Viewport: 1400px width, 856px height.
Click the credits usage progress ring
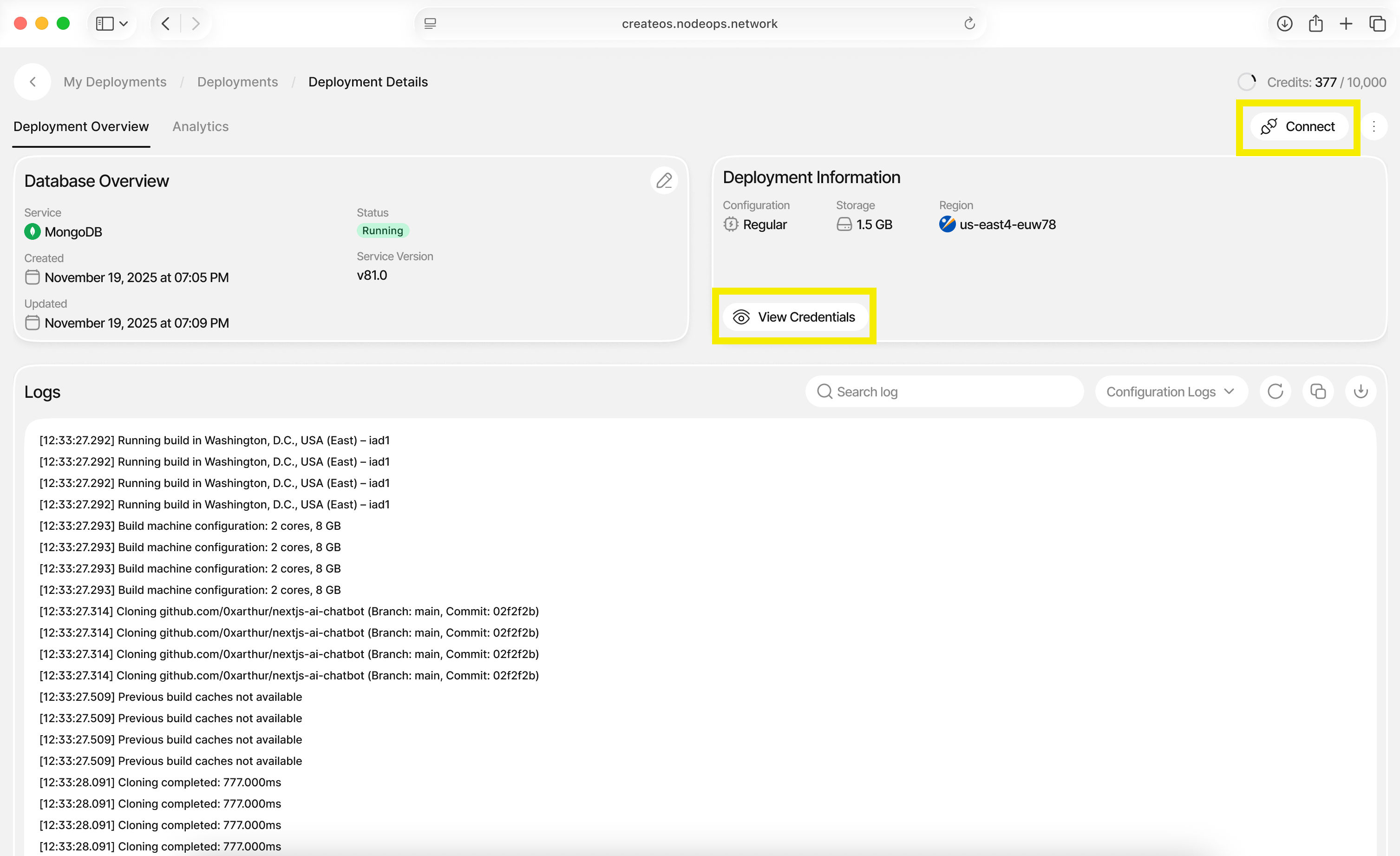tap(1247, 82)
